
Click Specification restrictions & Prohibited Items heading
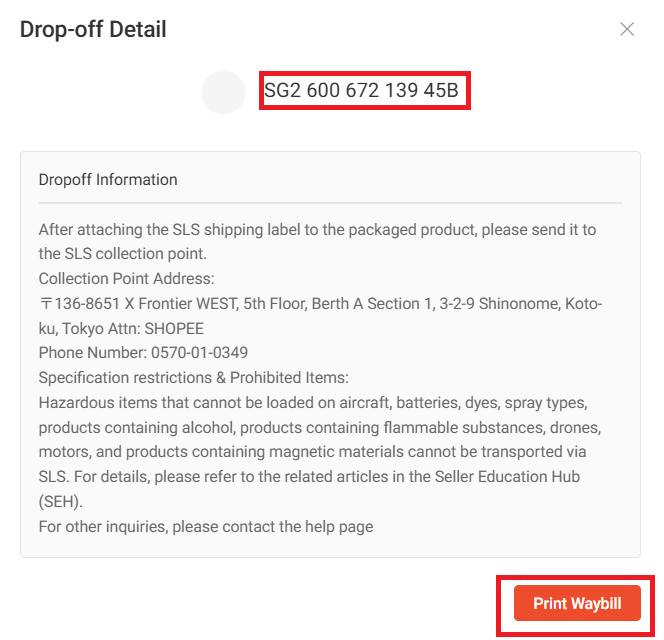193,377
